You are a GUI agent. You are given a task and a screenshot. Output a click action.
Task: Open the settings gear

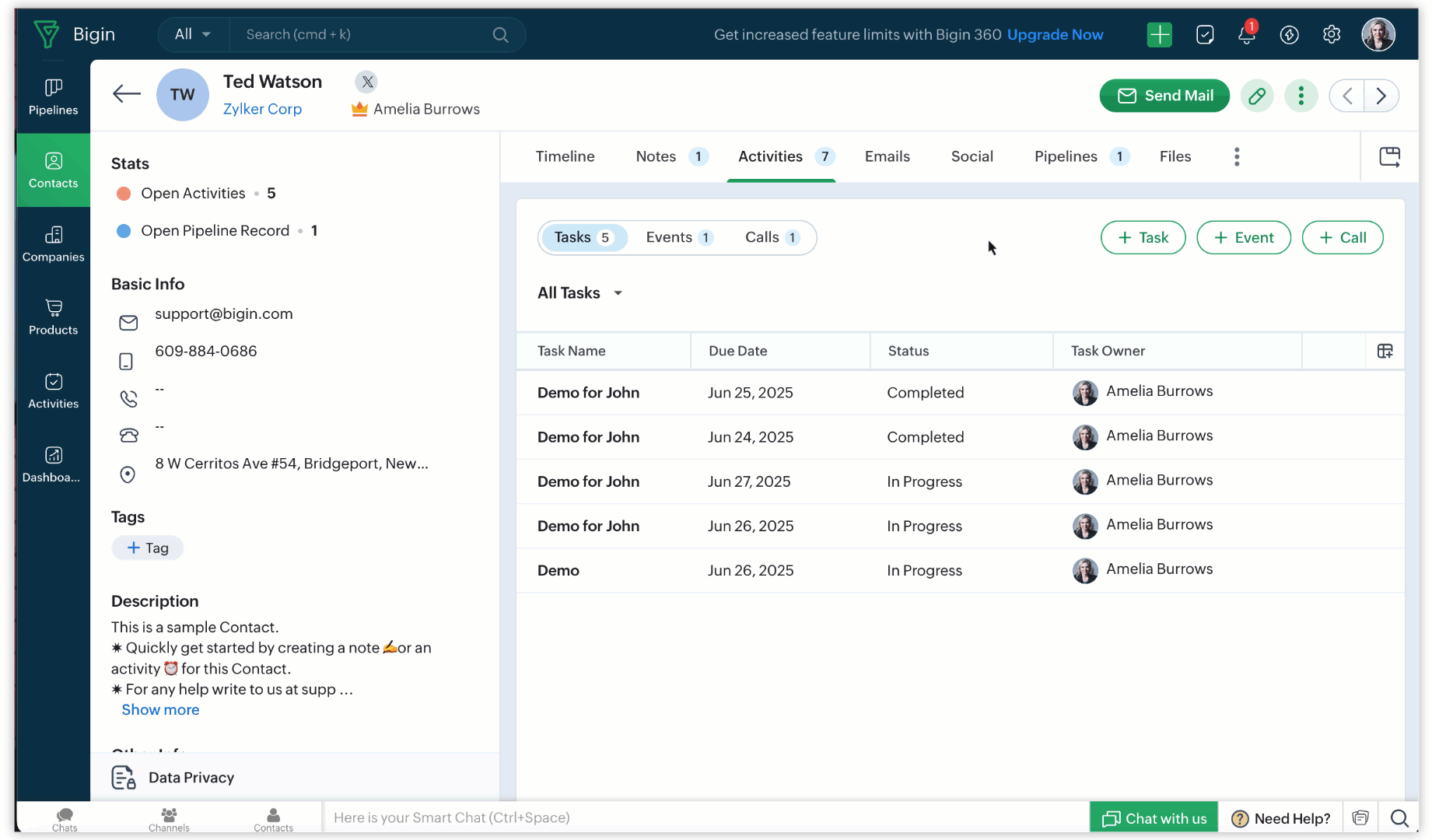click(x=1332, y=34)
